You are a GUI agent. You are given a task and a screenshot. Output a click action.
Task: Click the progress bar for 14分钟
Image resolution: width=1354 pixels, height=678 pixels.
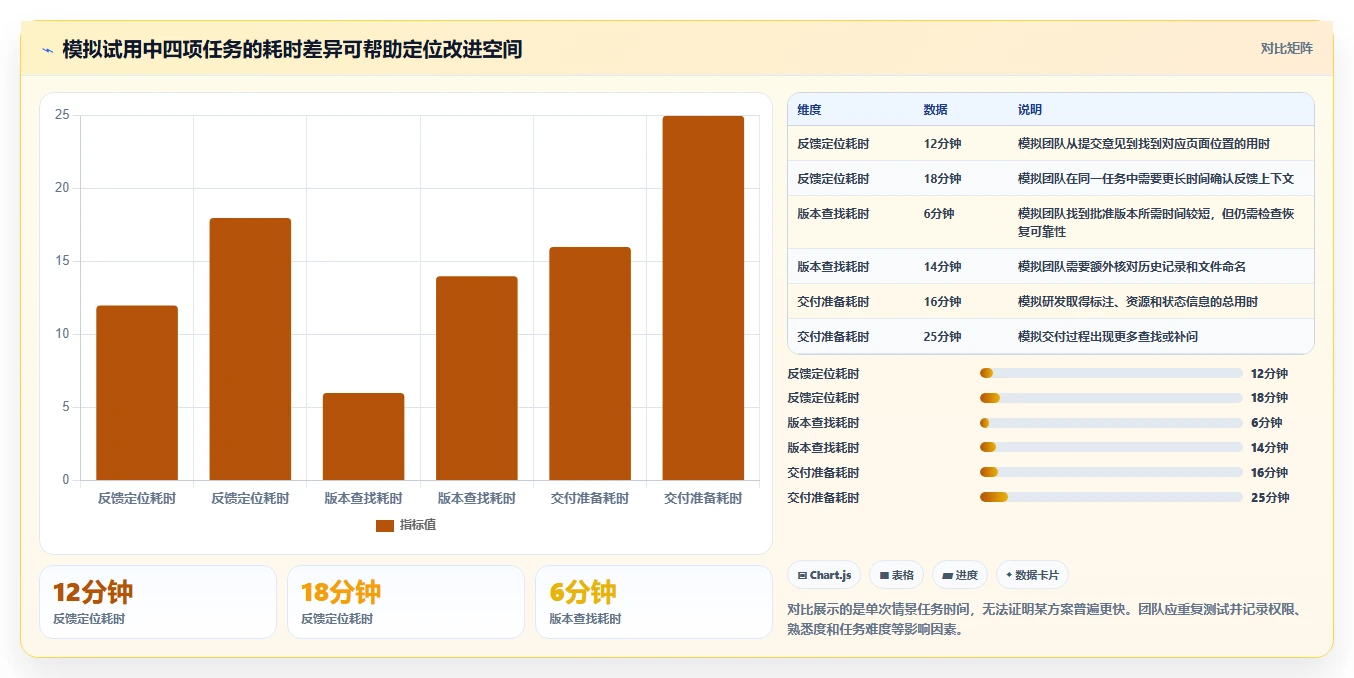point(1111,447)
